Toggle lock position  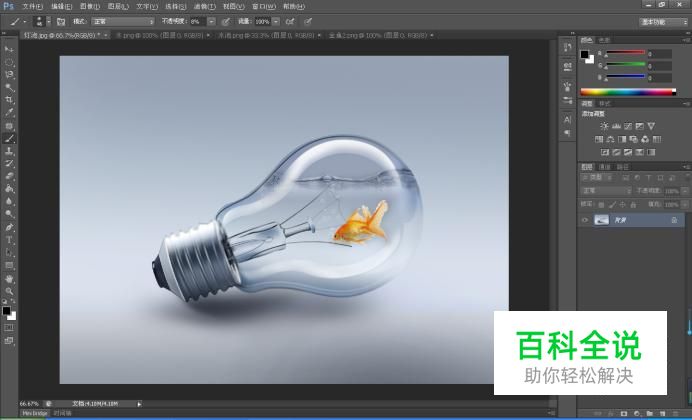623,205
